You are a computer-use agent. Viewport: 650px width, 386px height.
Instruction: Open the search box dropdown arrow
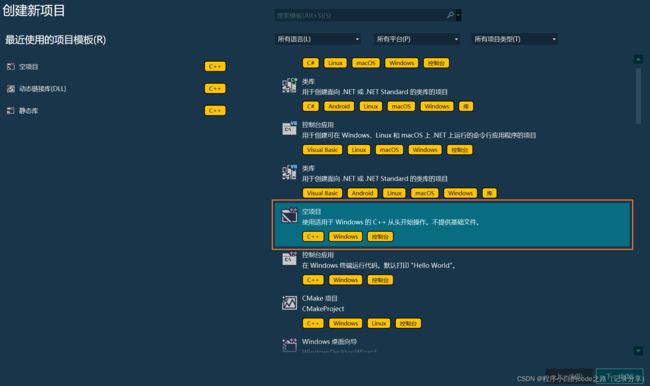pyautogui.click(x=458, y=15)
